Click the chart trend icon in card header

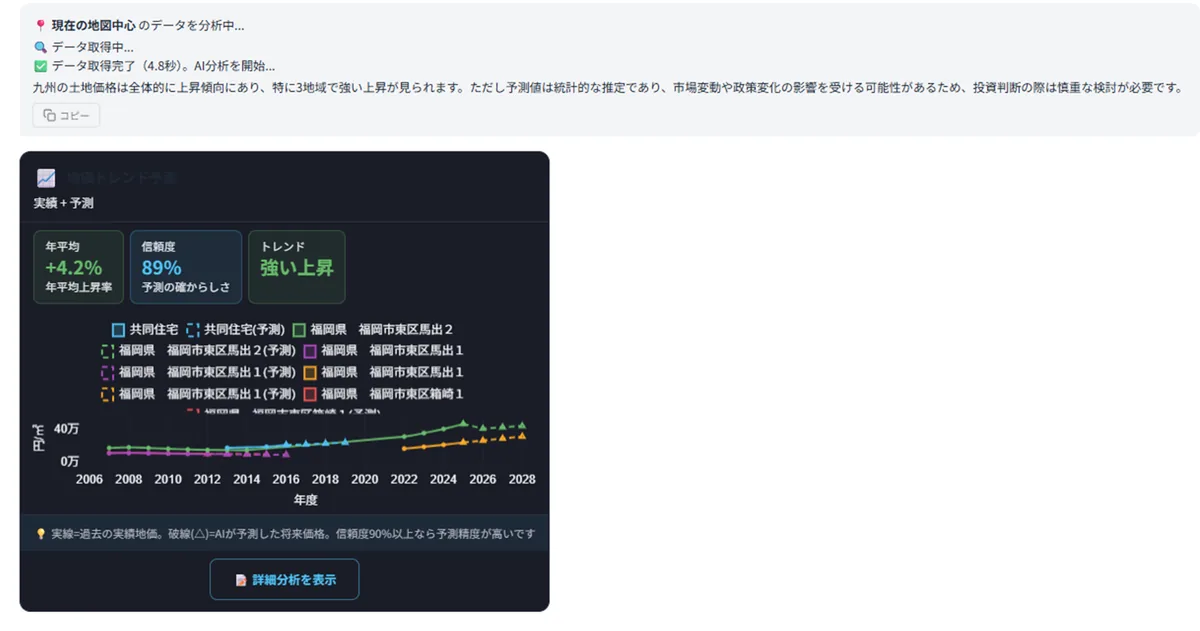45,178
